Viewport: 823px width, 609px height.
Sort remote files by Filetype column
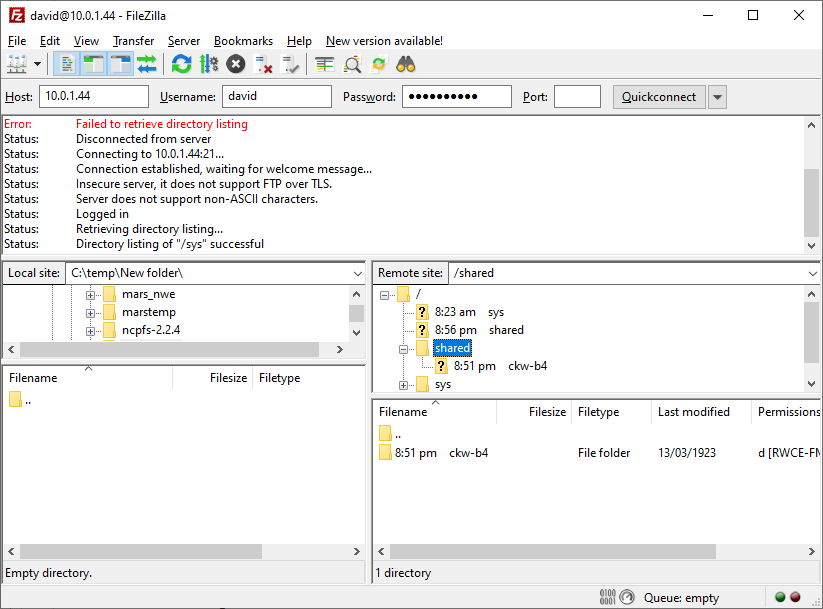click(611, 412)
